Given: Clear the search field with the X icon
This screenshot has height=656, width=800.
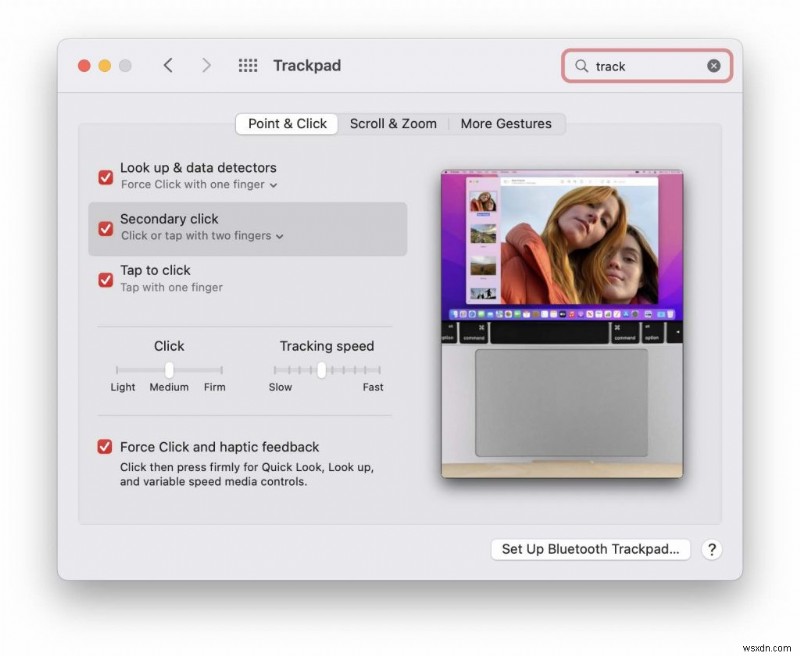Looking at the screenshot, I should pos(713,65).
